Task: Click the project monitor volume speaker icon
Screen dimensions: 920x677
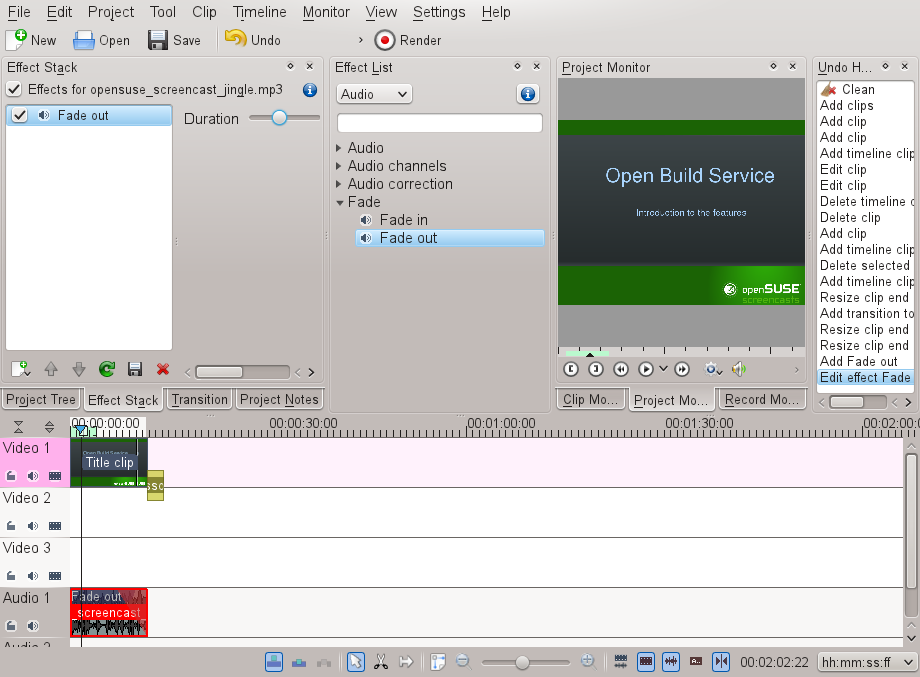Action: (x=738, y=369)
